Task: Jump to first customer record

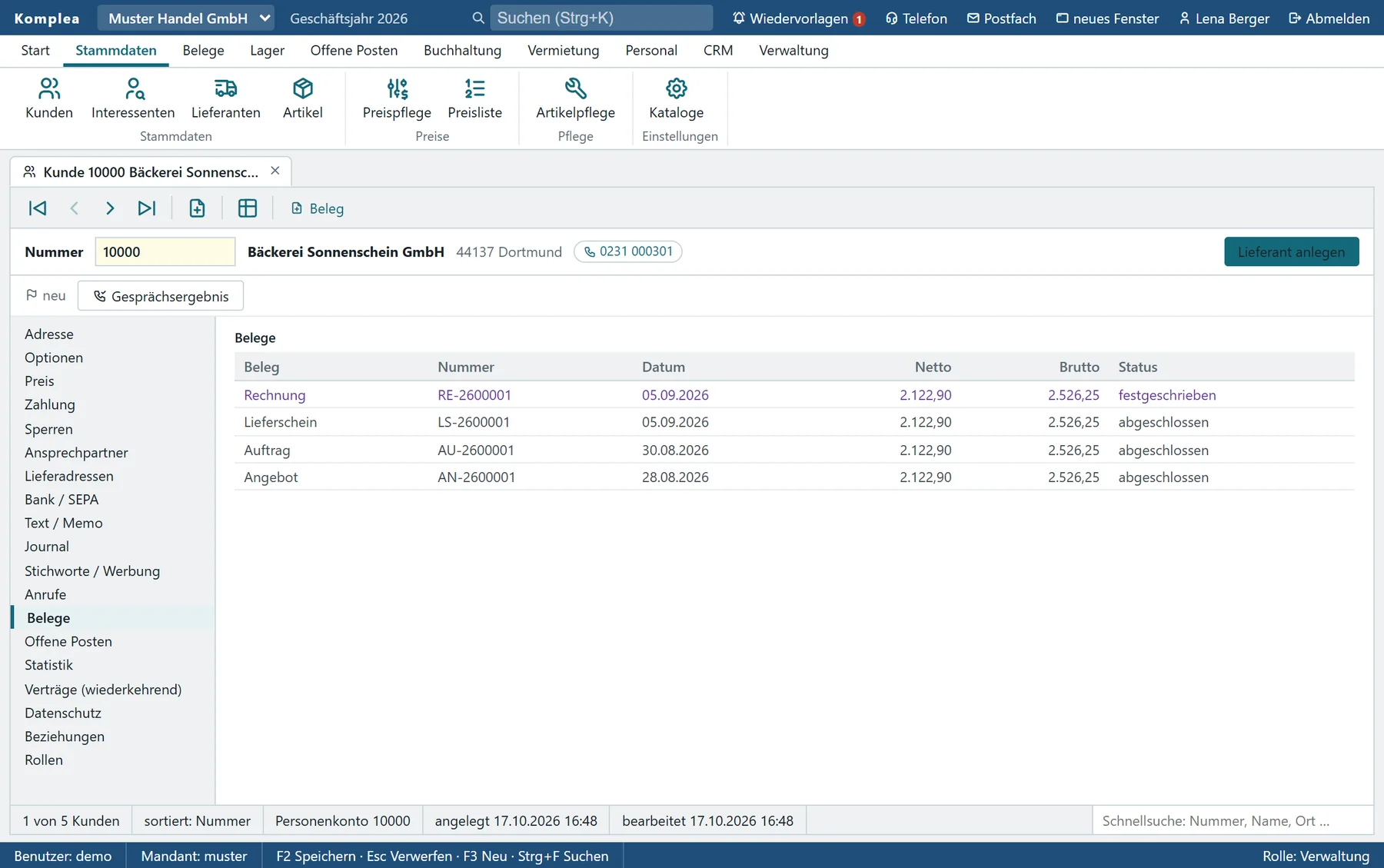Action: pos(38,208)
